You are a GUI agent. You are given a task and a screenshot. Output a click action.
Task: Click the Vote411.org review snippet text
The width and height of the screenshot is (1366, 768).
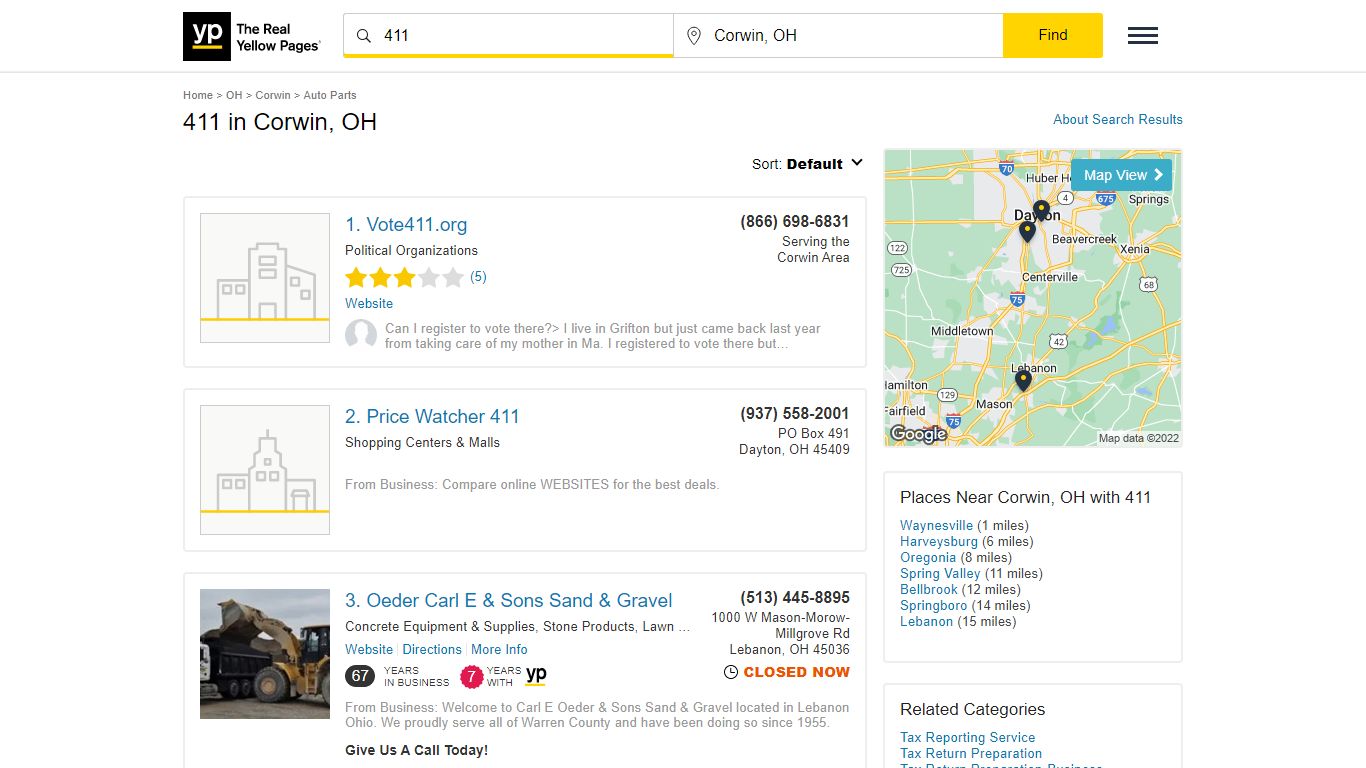tap(603, 336)
